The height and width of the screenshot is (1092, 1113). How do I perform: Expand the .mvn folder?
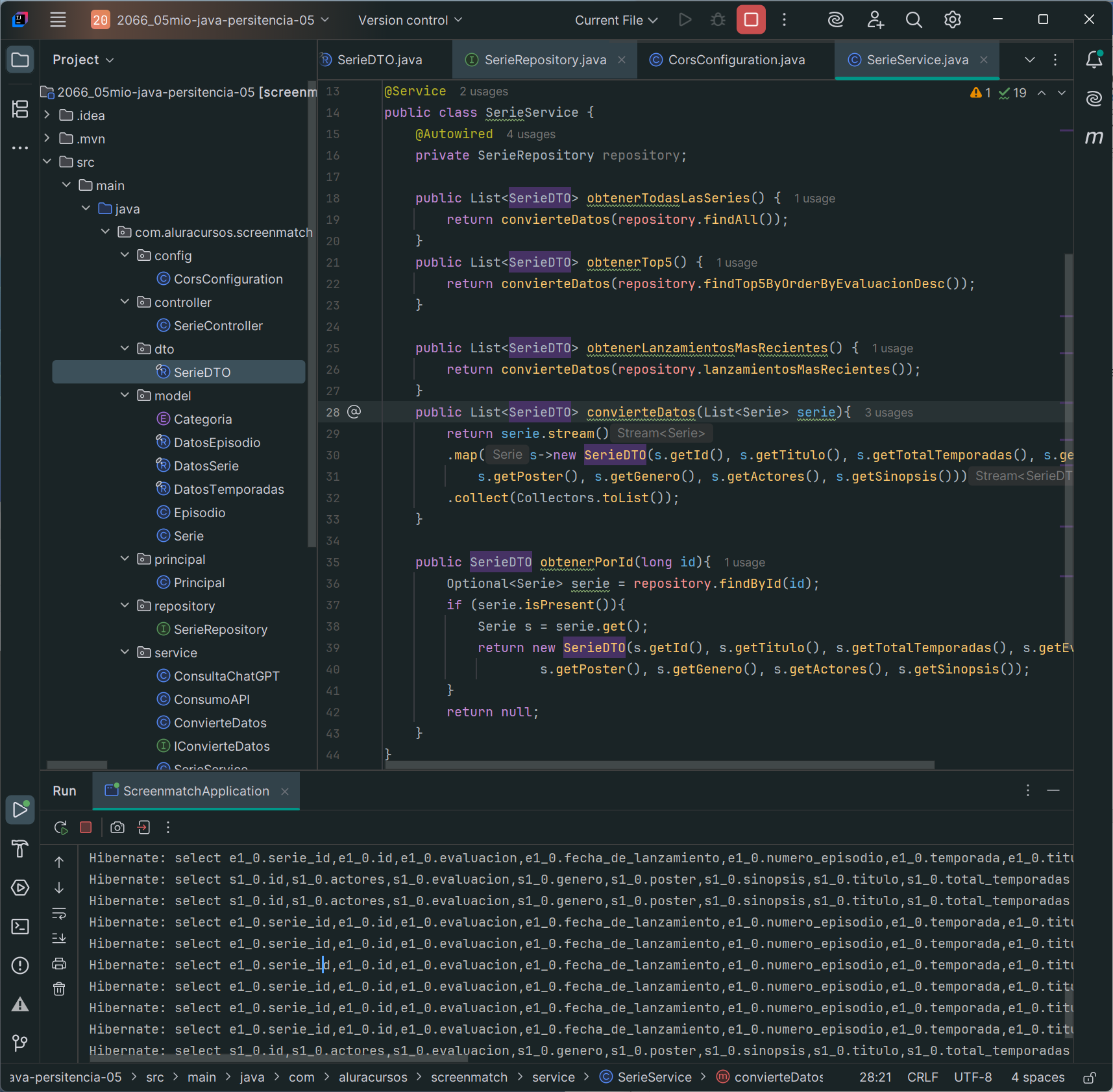tap(47, 138)
